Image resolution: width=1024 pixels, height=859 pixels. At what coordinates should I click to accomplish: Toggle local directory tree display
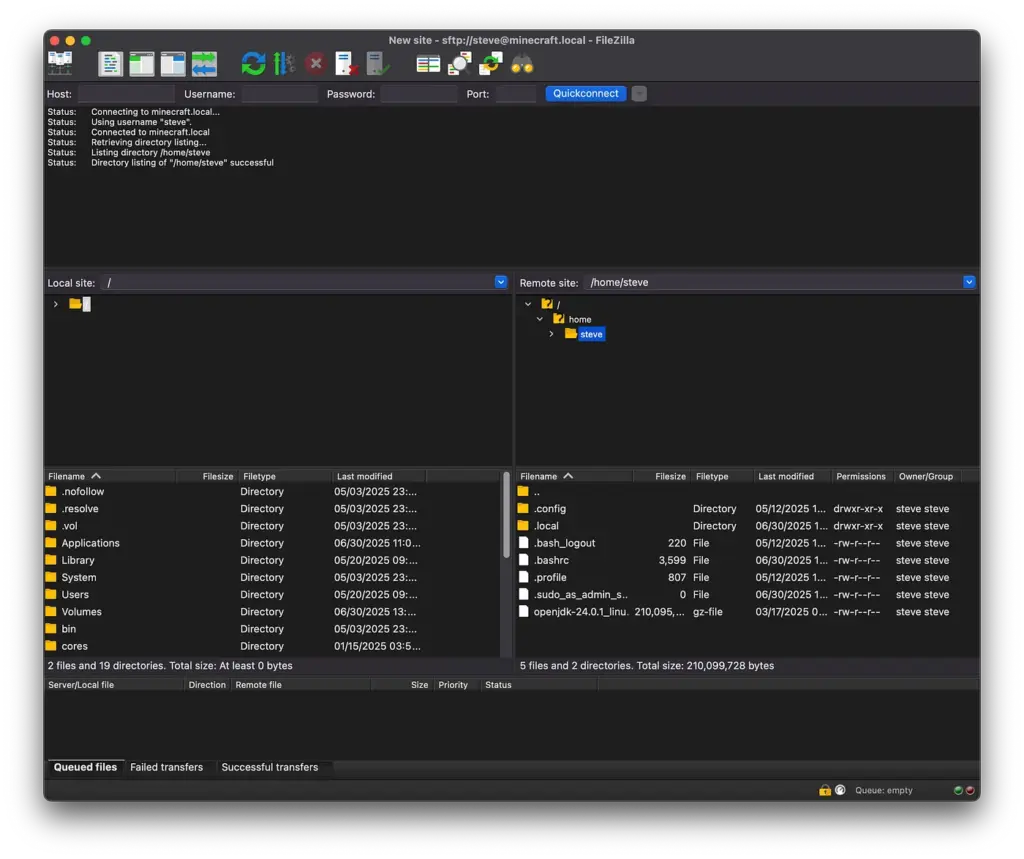(x=141, y=64)
